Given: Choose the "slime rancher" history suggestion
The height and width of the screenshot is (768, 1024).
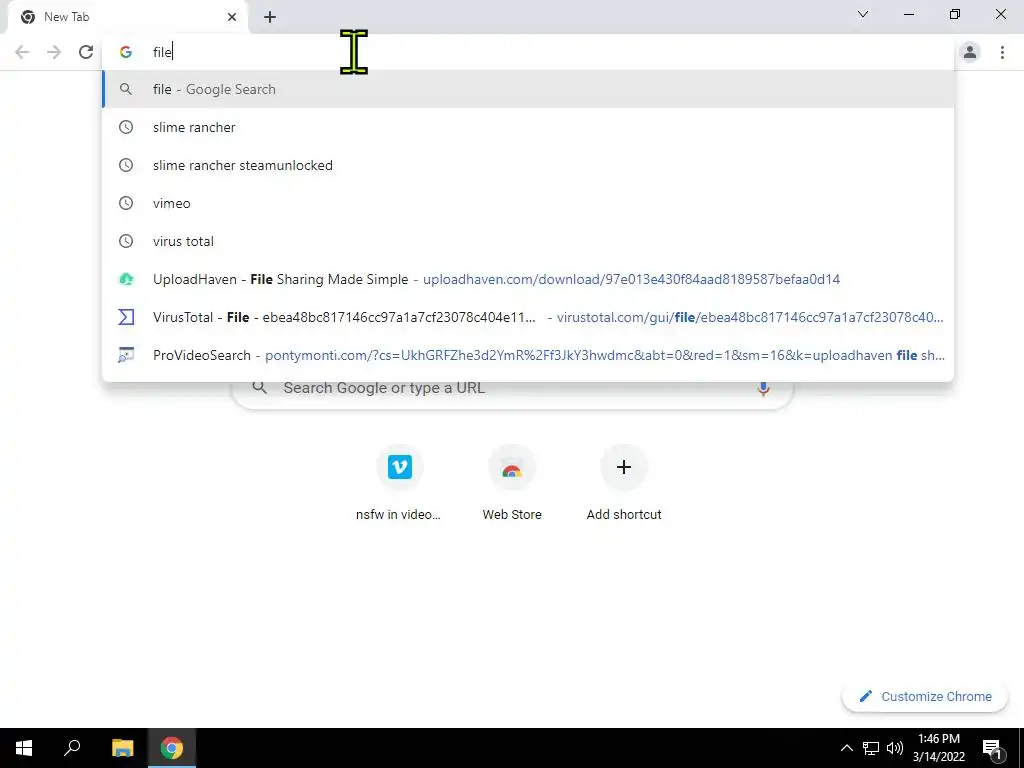Looking at the screenshot, I should click(528, 127).
